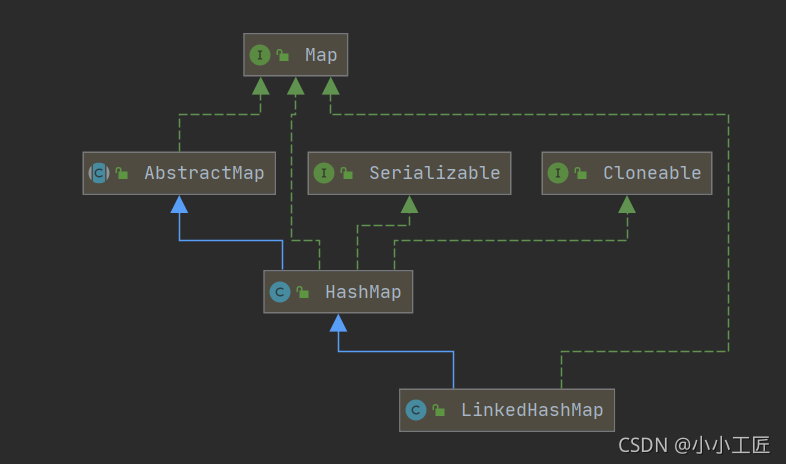Select the LinkedHashMap class label
This screenshot has width=786, height=464.
click(532, 410)
